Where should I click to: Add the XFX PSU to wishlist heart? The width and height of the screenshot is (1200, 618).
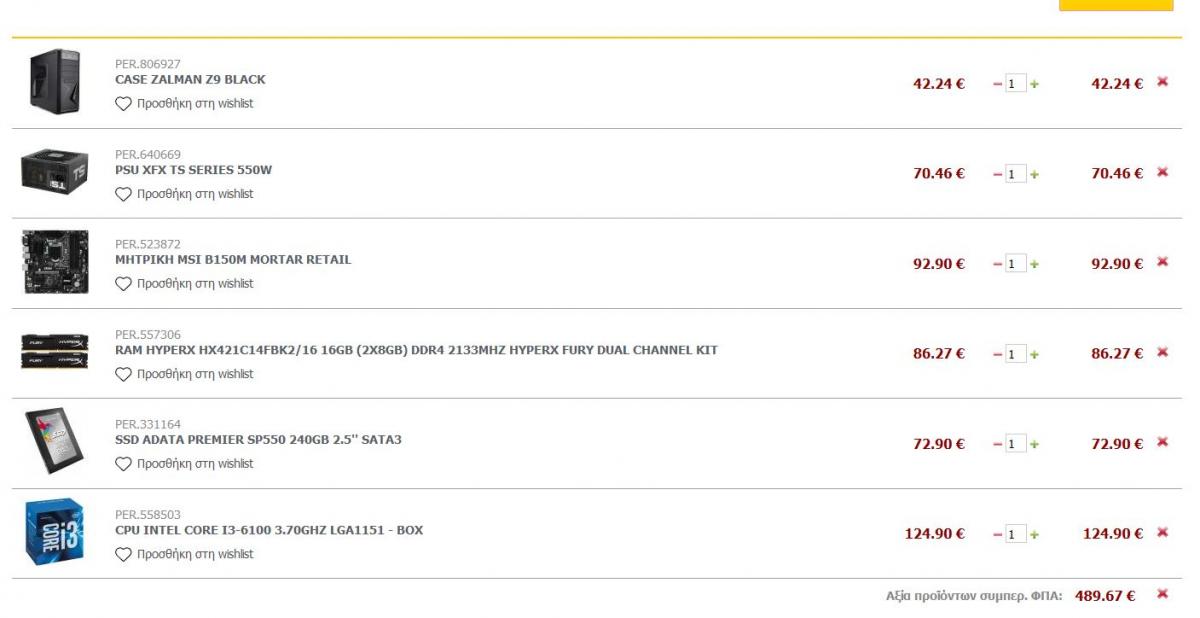coord(184,193)
